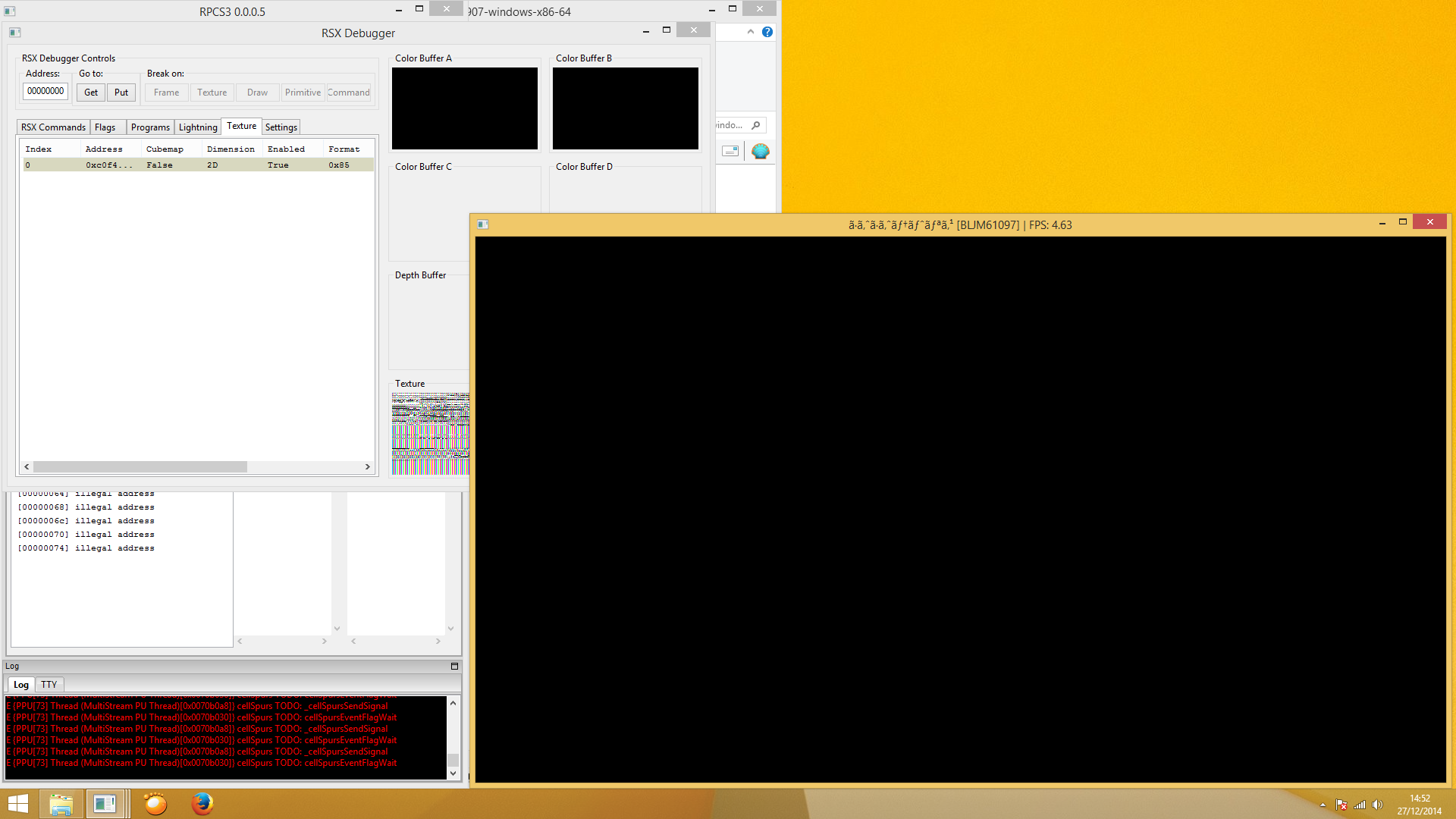
Task: Launch Firefox from the taskbar
Action: 202,804
